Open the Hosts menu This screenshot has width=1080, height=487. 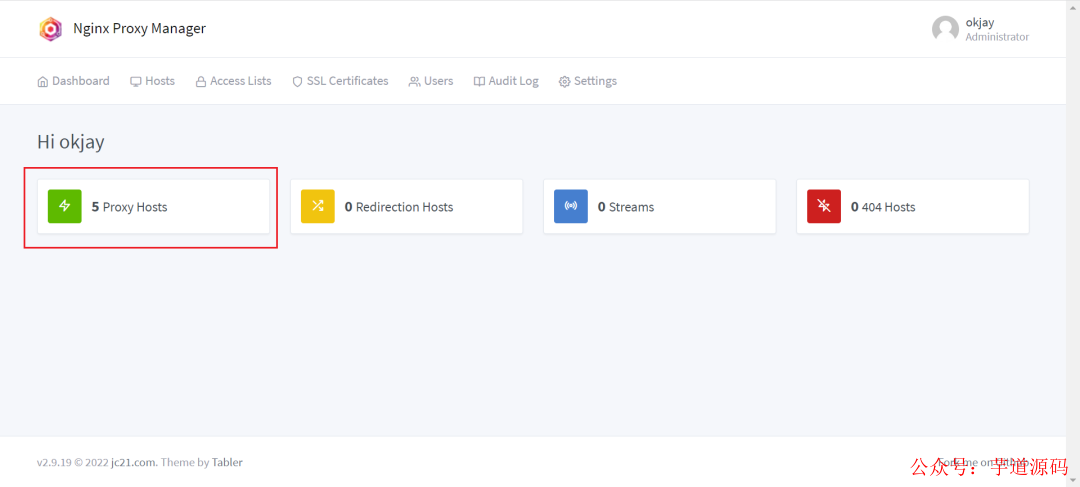pos(152,81)
